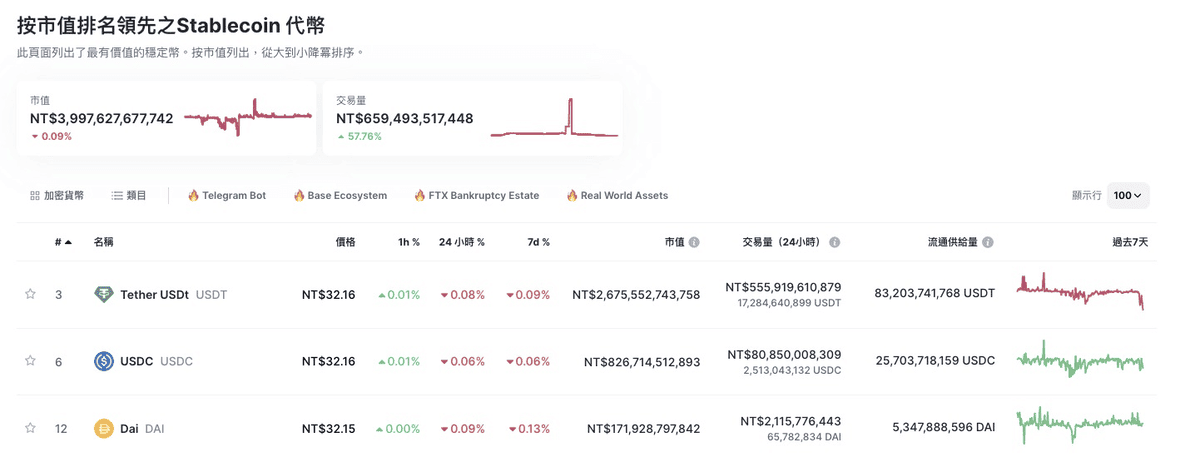Select the Telegram Bot category tab
Viewport: 1200px width, 462px height.
pos(227,196)
